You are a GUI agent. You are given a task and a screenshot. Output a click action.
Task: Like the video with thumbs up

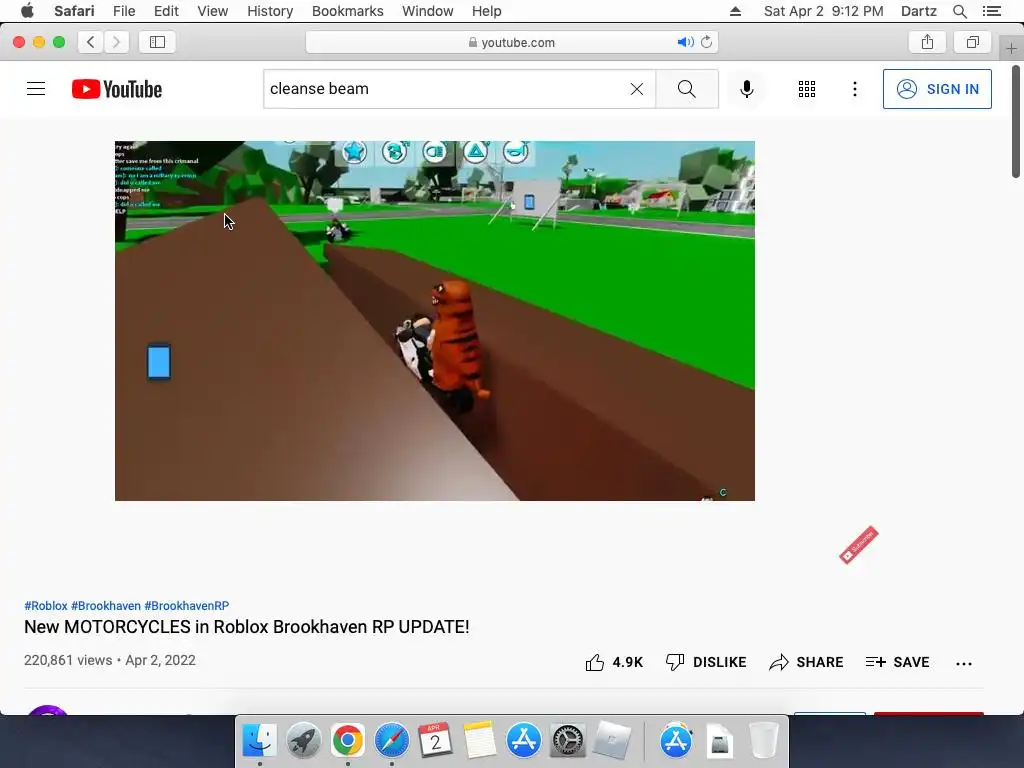point(614,662)
